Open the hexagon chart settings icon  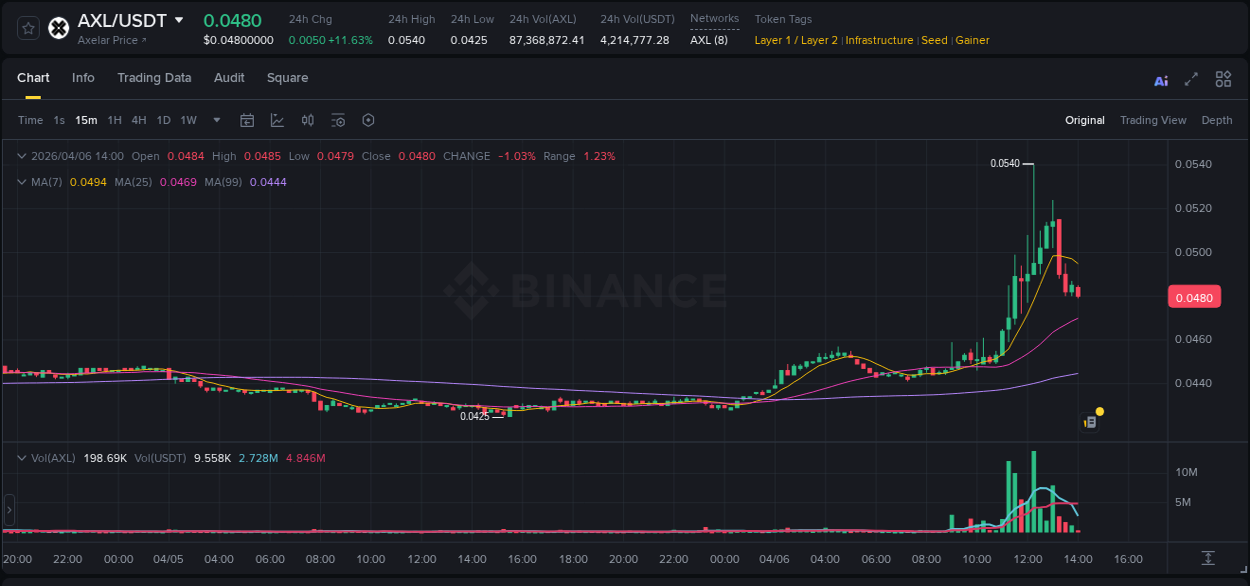point(368,120)
